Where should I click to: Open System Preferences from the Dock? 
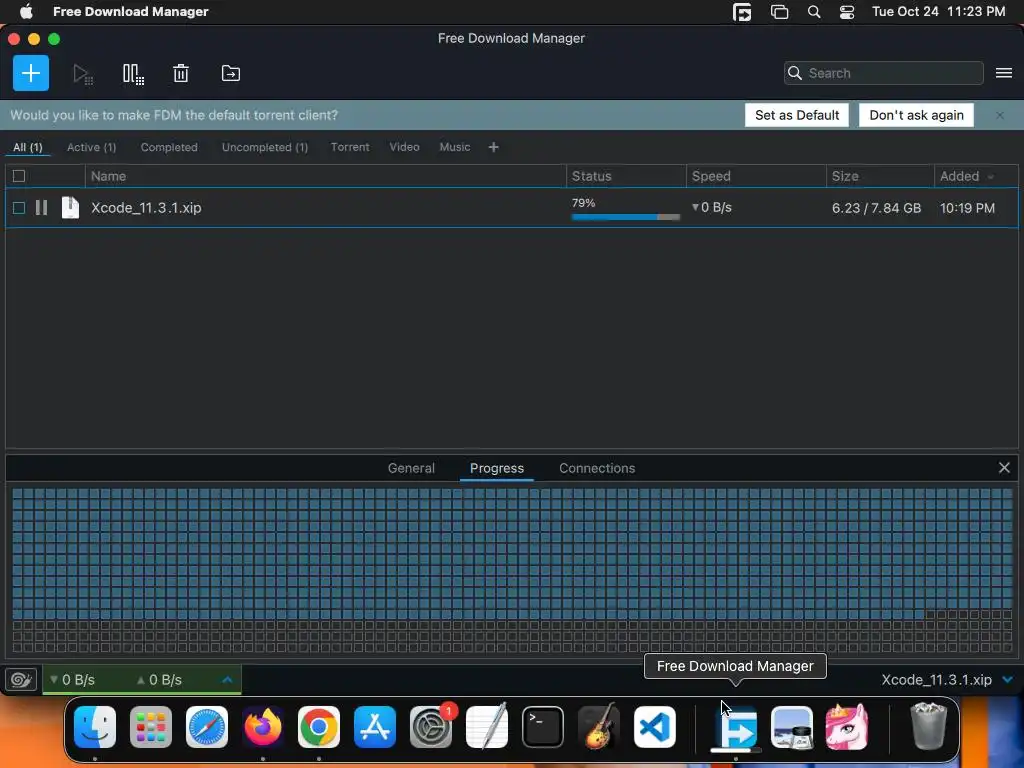[x=431, y=727]
